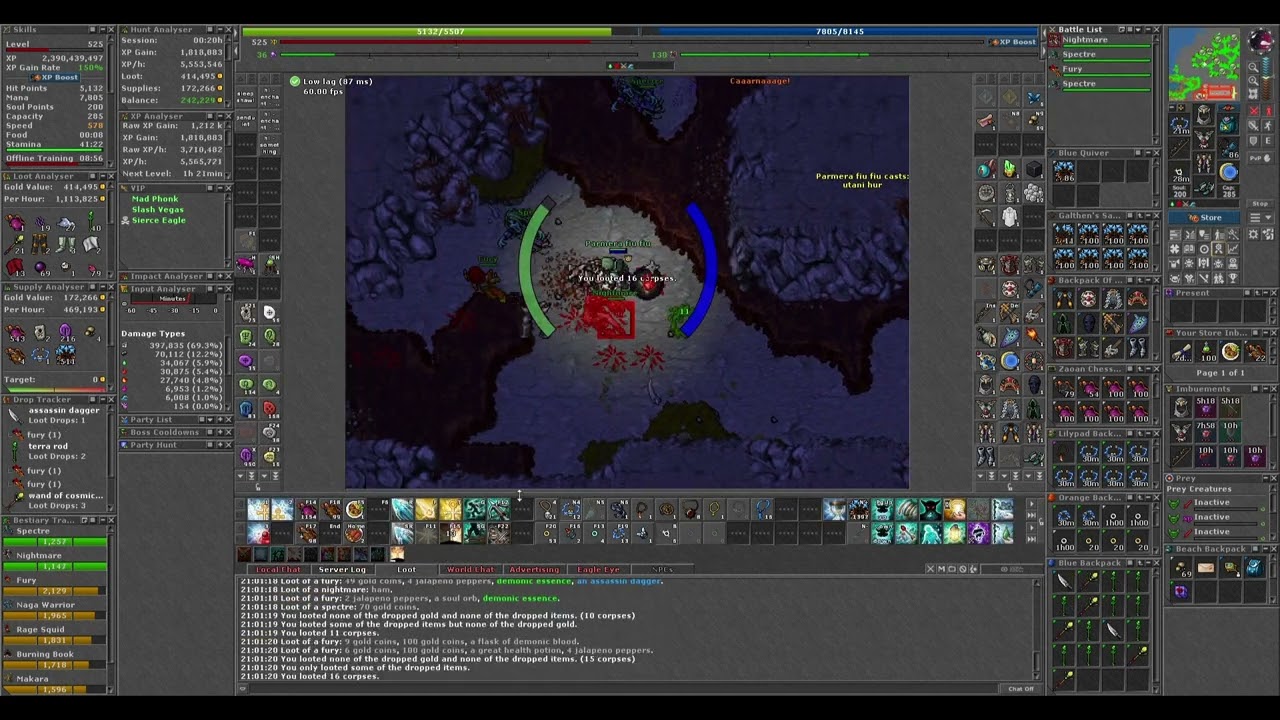Screen dimensions: 1280x720
Task: Toggle the red X combat control icon
Action: (1254, 110)
